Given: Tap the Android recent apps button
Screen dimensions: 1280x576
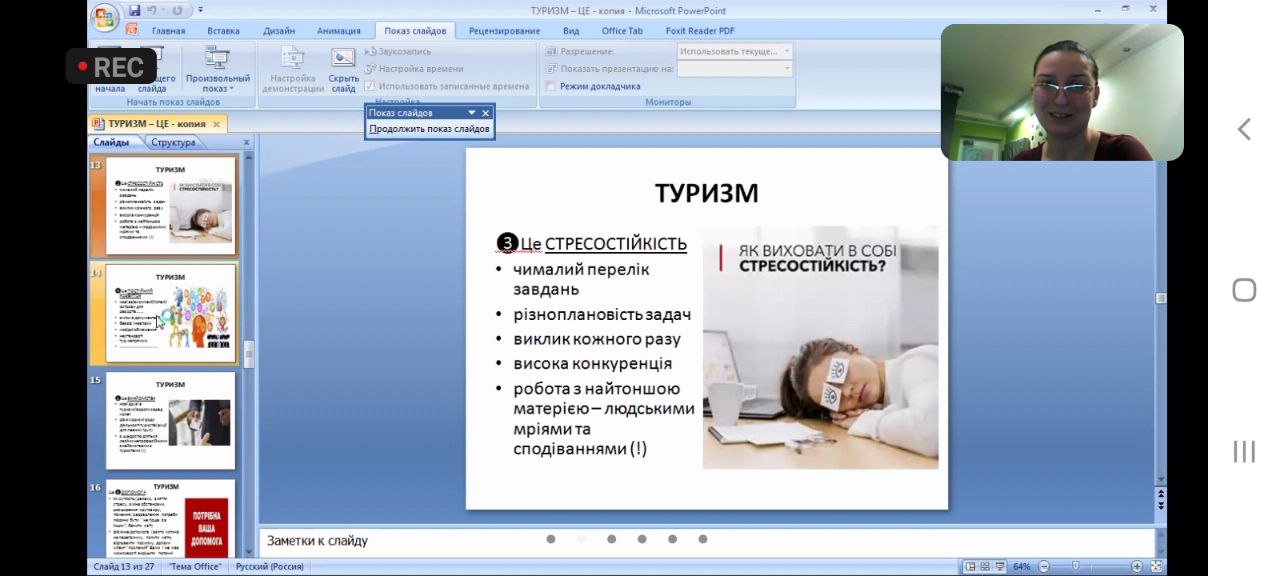Looking at the screenshot, I should click(1244, 451).
